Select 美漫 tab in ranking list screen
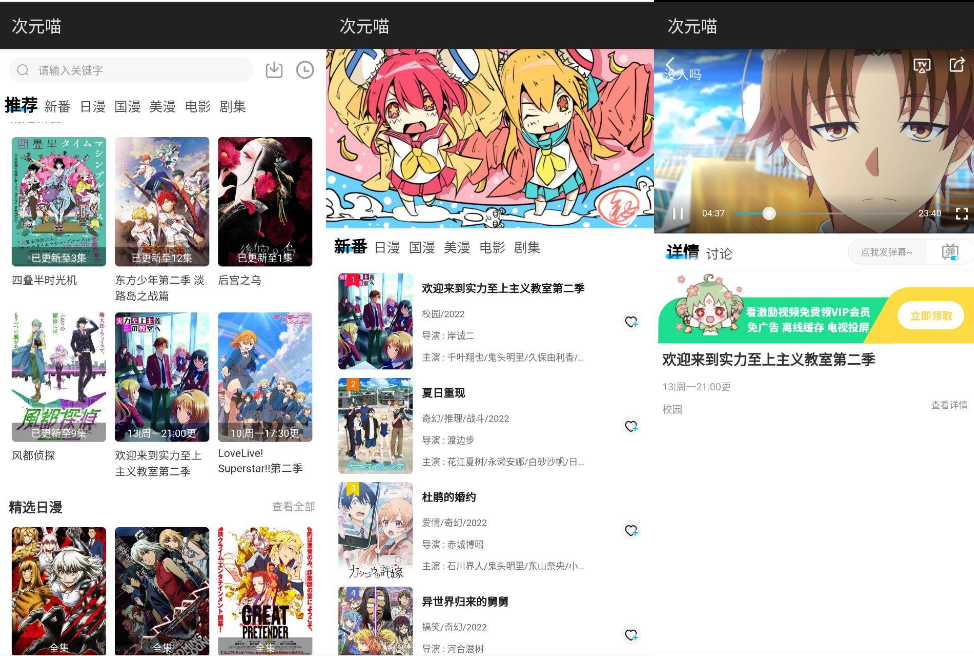The height and width of the screenshot is (656, 974). point(457,248)
